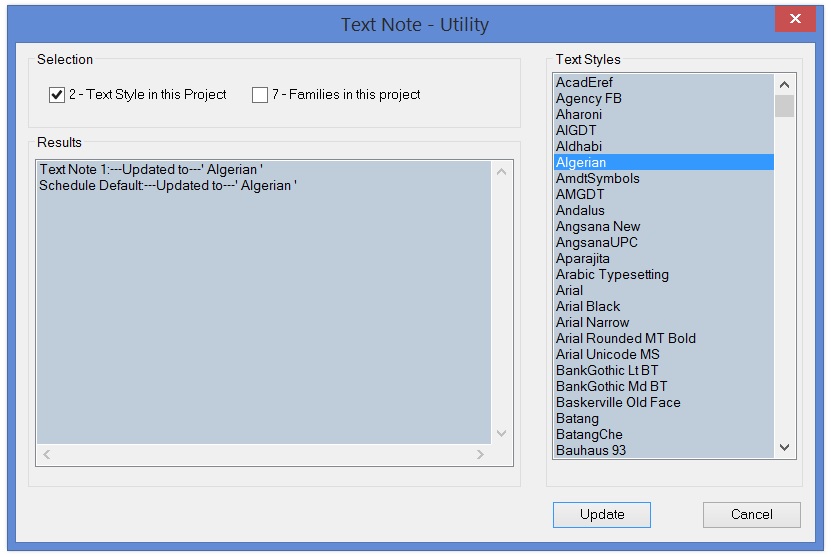
Task: Click the Text Styles scrollbar thumb
Action: coord(784,106)
